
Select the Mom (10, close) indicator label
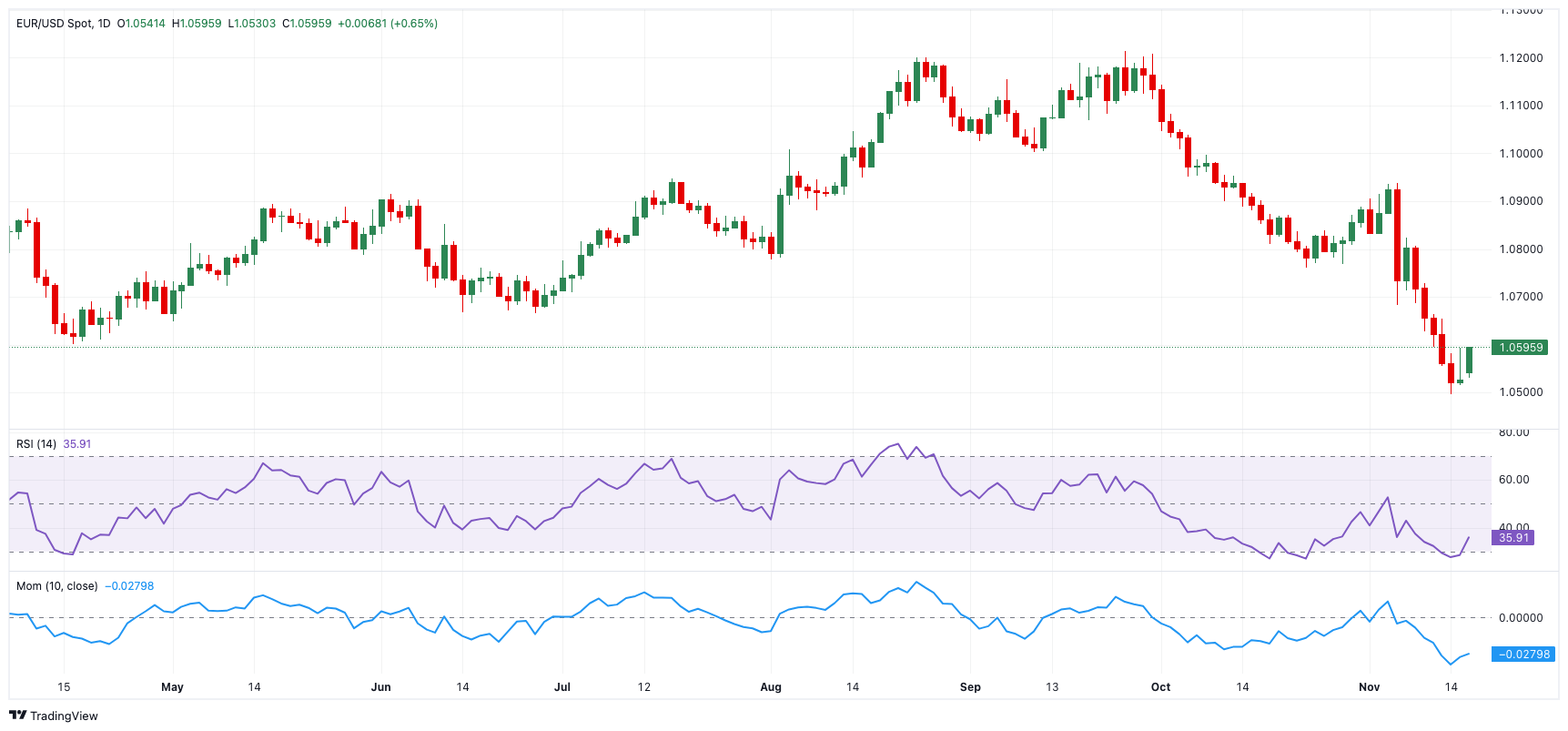click(56, 586)
